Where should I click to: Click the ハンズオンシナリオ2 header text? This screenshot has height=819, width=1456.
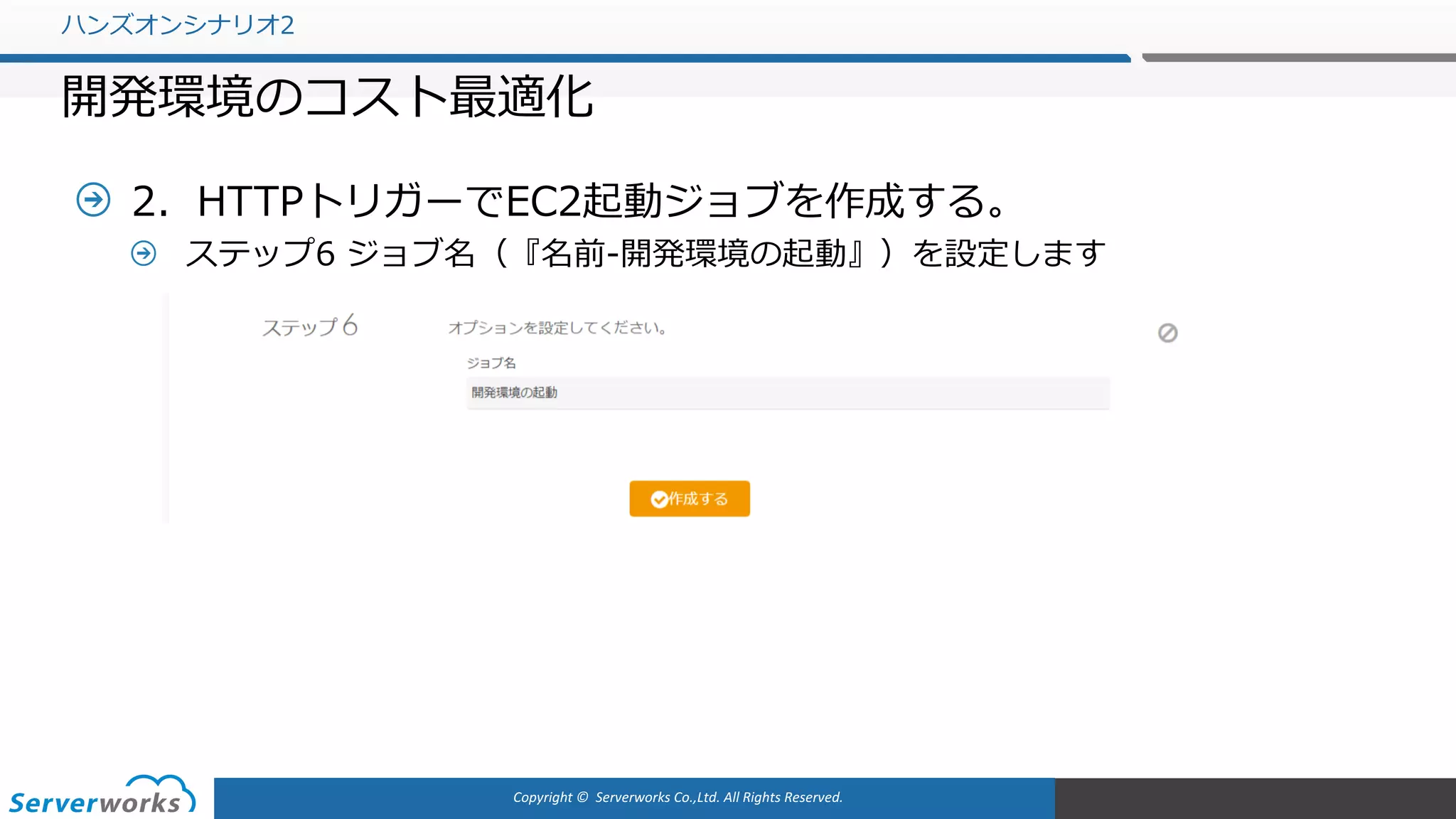pyautogui.click(x=178, y=25)
